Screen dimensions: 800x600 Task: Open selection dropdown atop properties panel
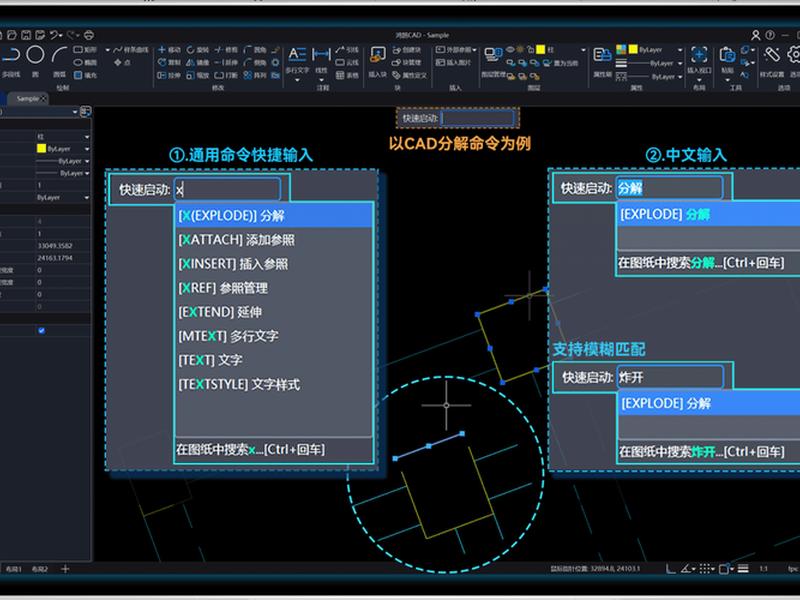pyautogui.click(x=75, y=112)
